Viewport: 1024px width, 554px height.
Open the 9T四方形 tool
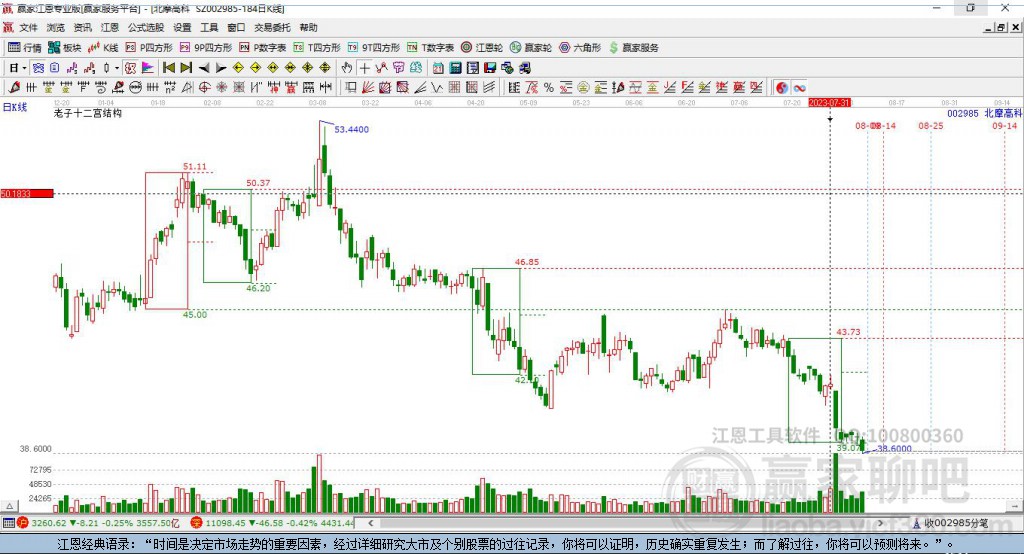(x=374, y=48)
